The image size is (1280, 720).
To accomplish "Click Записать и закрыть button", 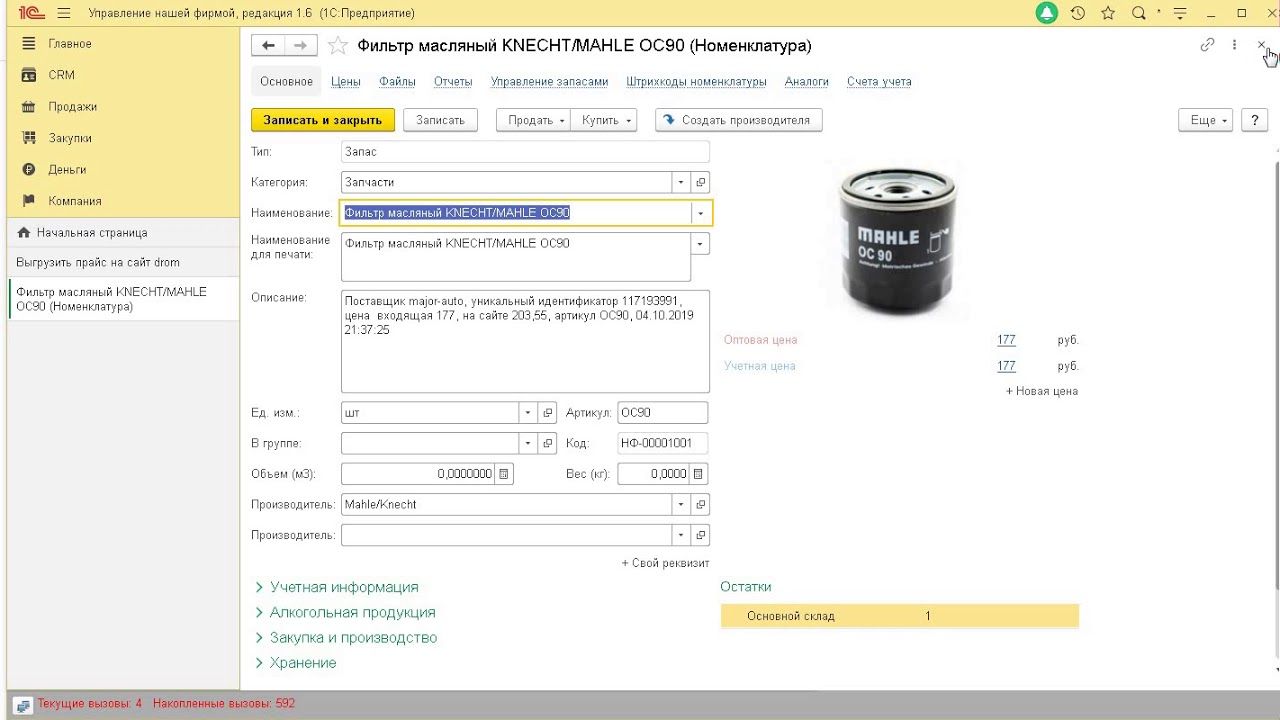I will coord(323,120).
